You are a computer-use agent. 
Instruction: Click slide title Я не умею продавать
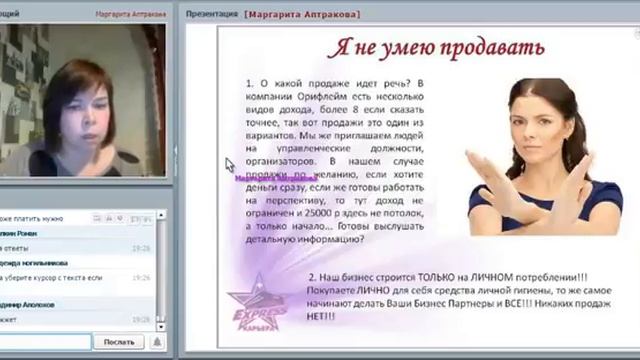tap(436, 49)
